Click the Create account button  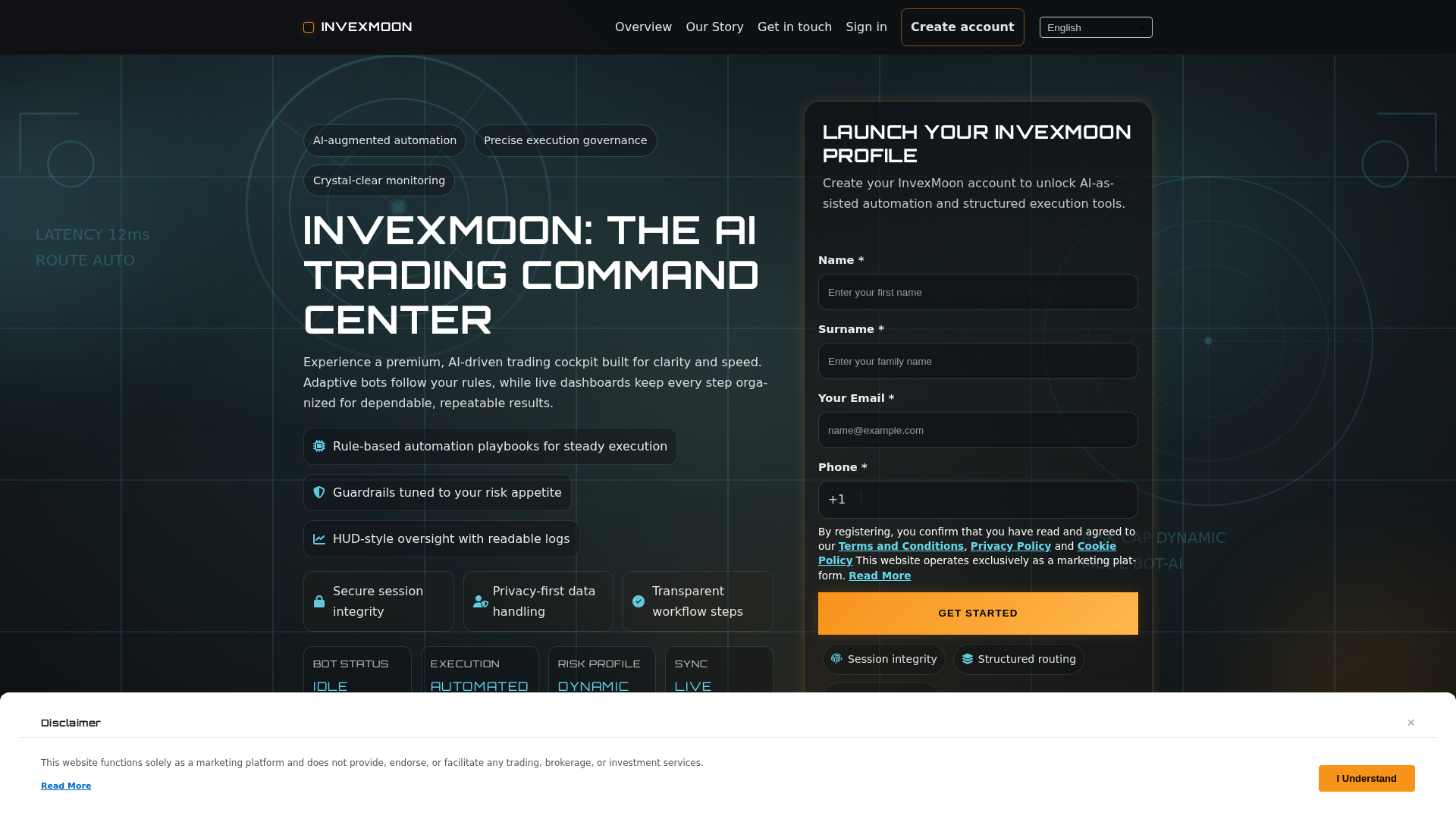962,27
